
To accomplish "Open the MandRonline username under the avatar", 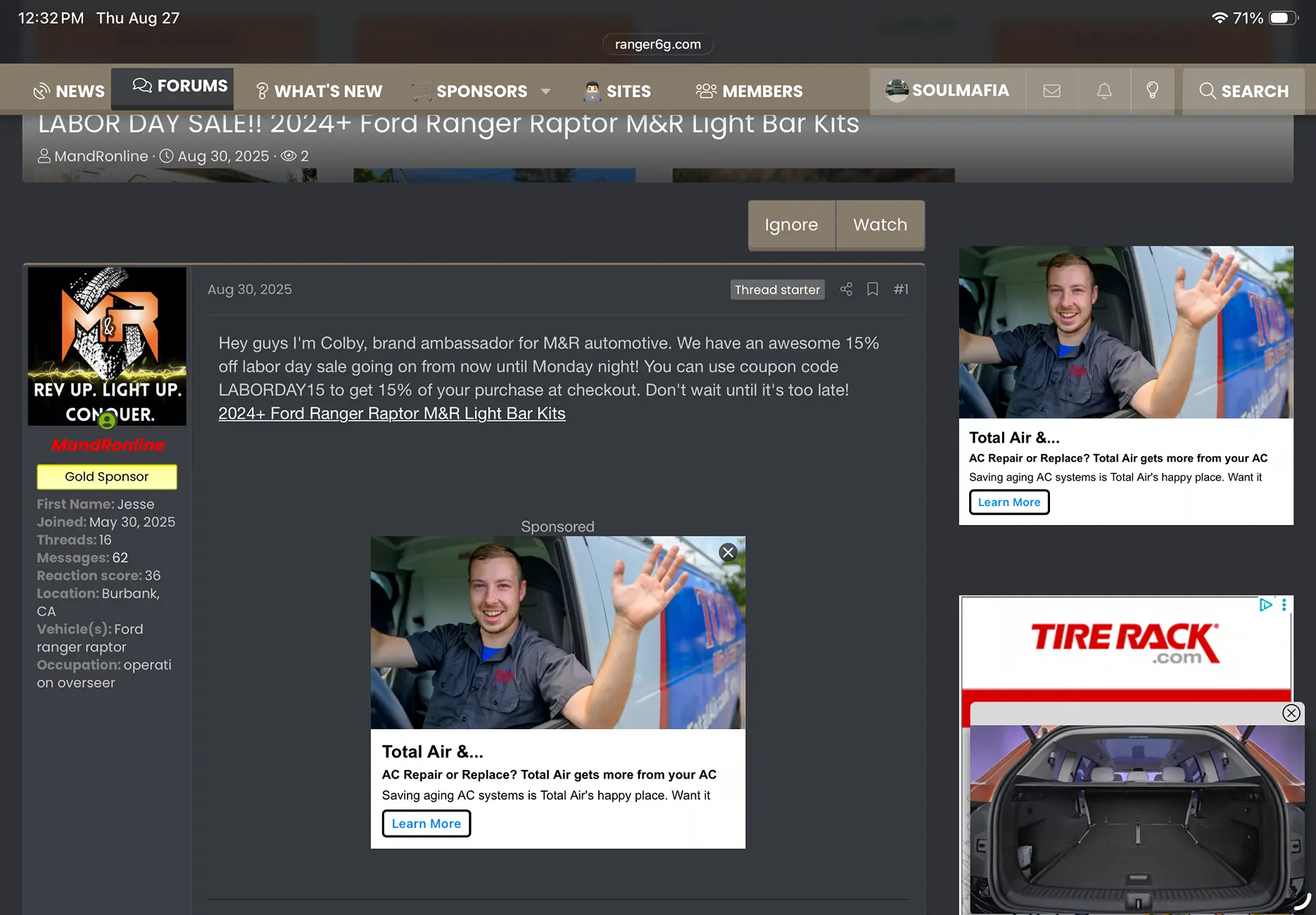I will (108, 445).
